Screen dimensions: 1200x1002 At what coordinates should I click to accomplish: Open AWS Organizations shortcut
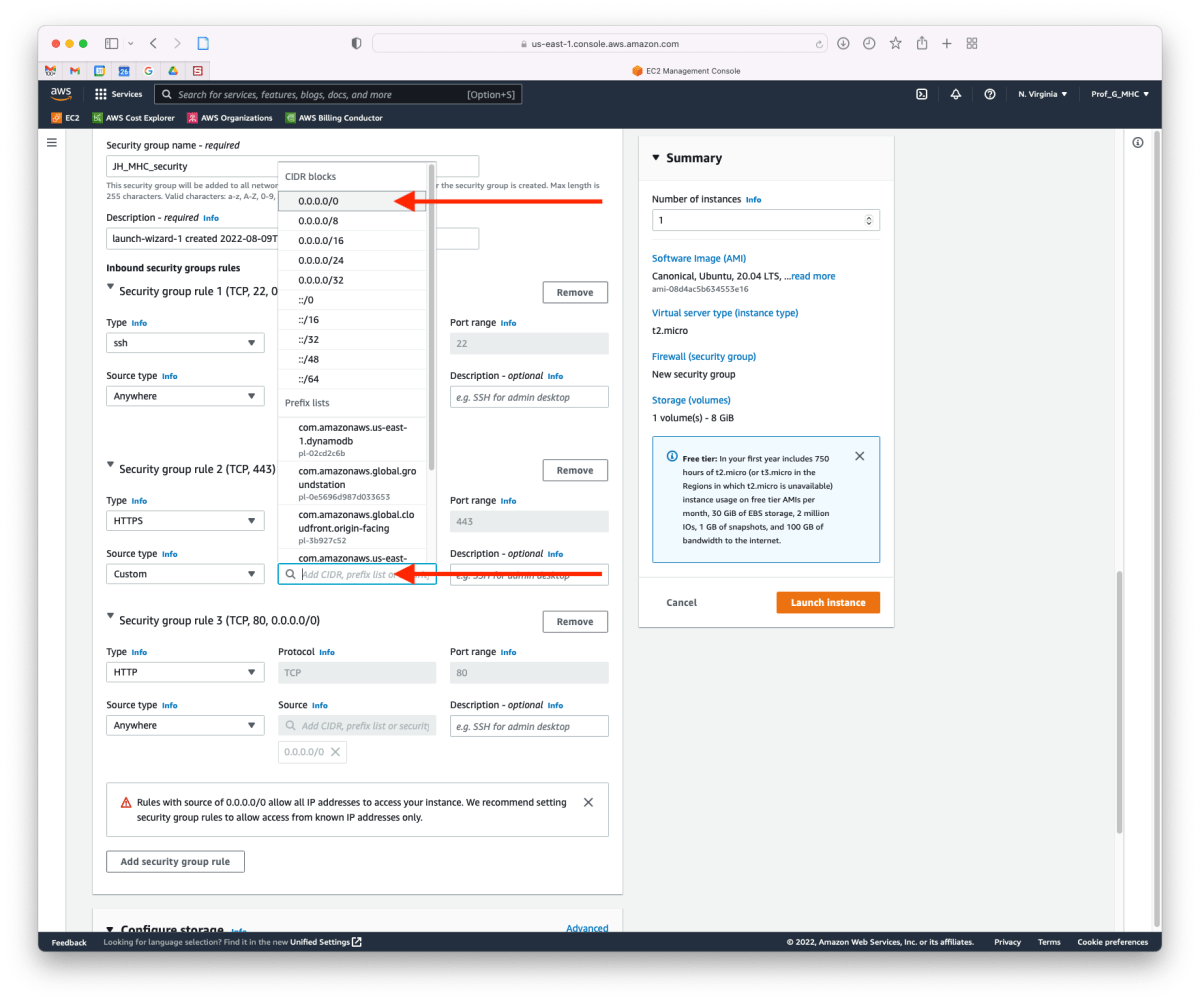[x=229, y=118]
